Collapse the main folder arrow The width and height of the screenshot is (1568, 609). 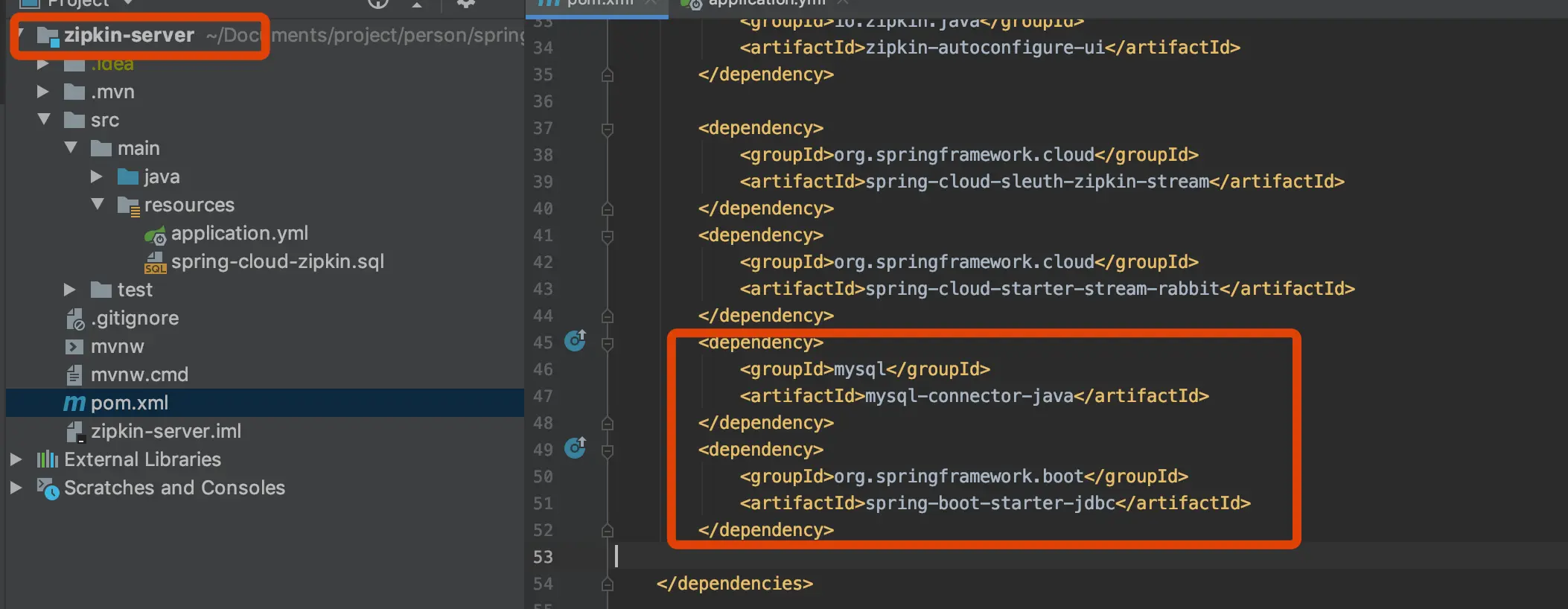[x=71, y=148]
